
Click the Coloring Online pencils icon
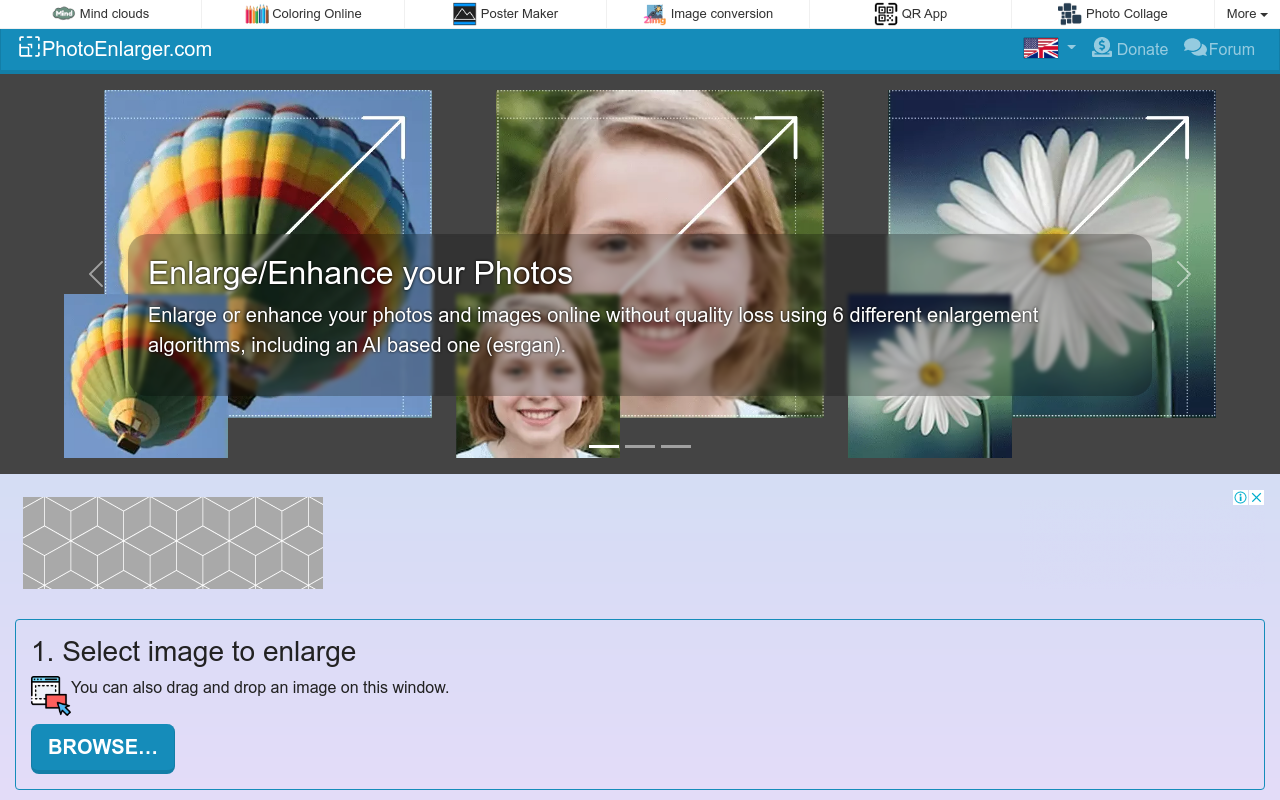[257, 14]
